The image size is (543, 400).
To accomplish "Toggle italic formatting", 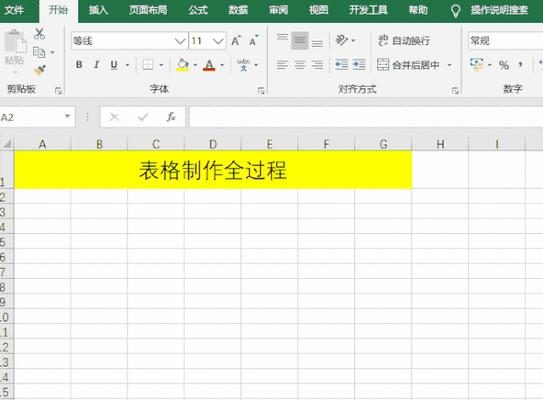I will (x=97, y=65).
